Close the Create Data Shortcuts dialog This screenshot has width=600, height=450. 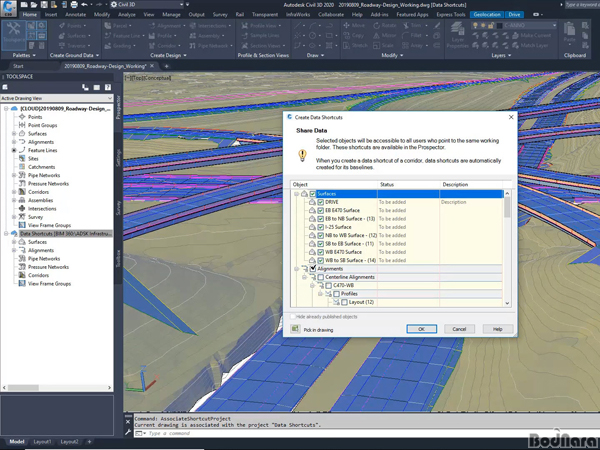(x=511, y=117)
